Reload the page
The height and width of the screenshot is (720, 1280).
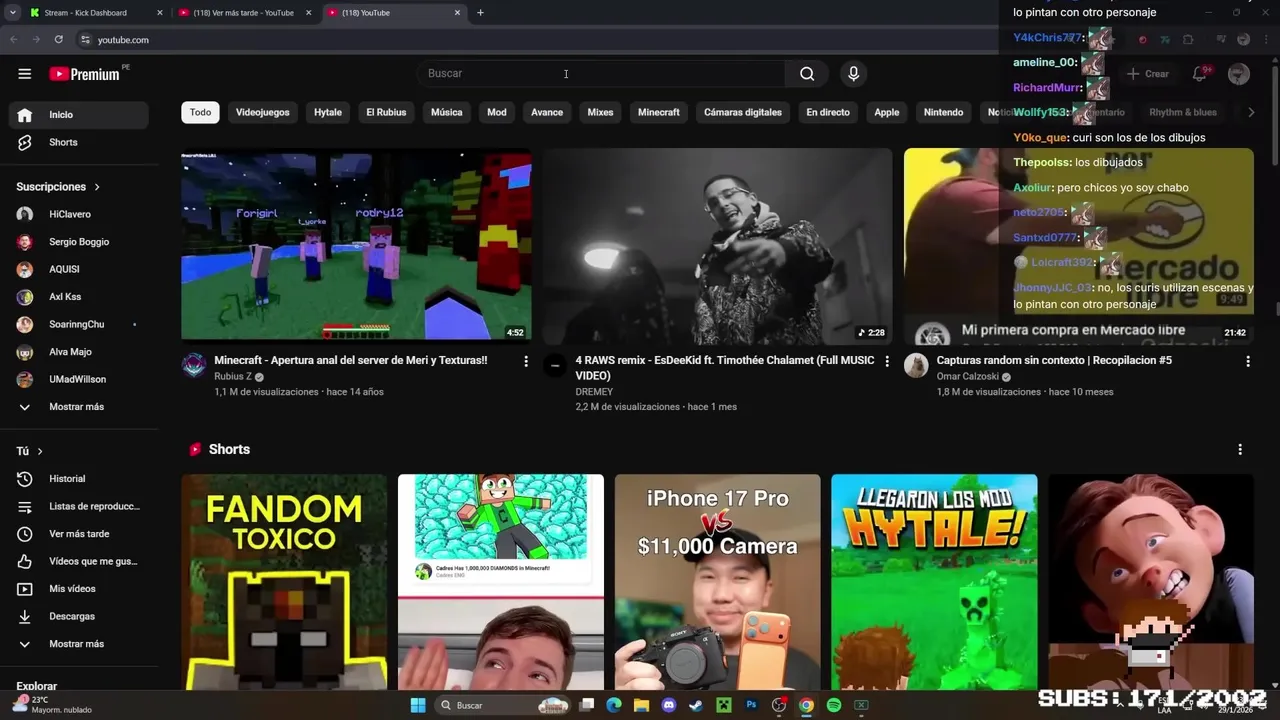coord(58,40)
